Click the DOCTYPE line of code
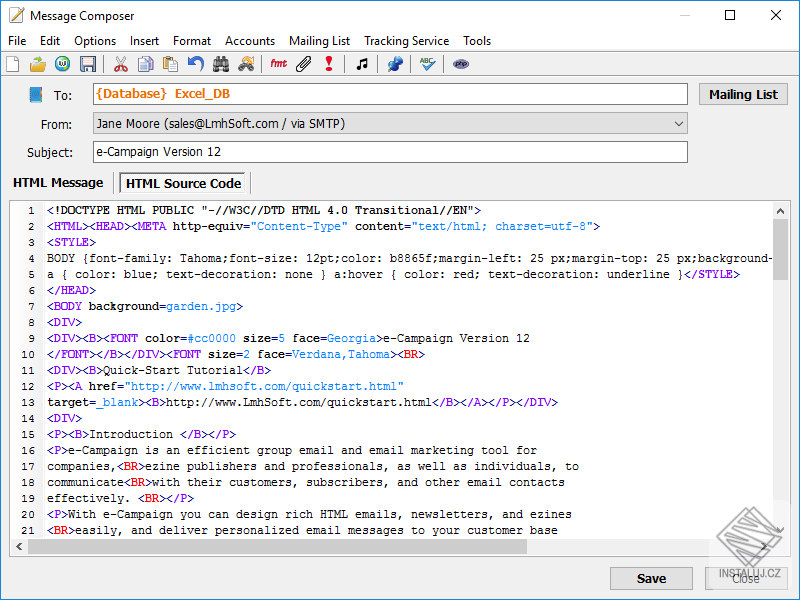This screenshot has height=600, width=800. [264, 210]
